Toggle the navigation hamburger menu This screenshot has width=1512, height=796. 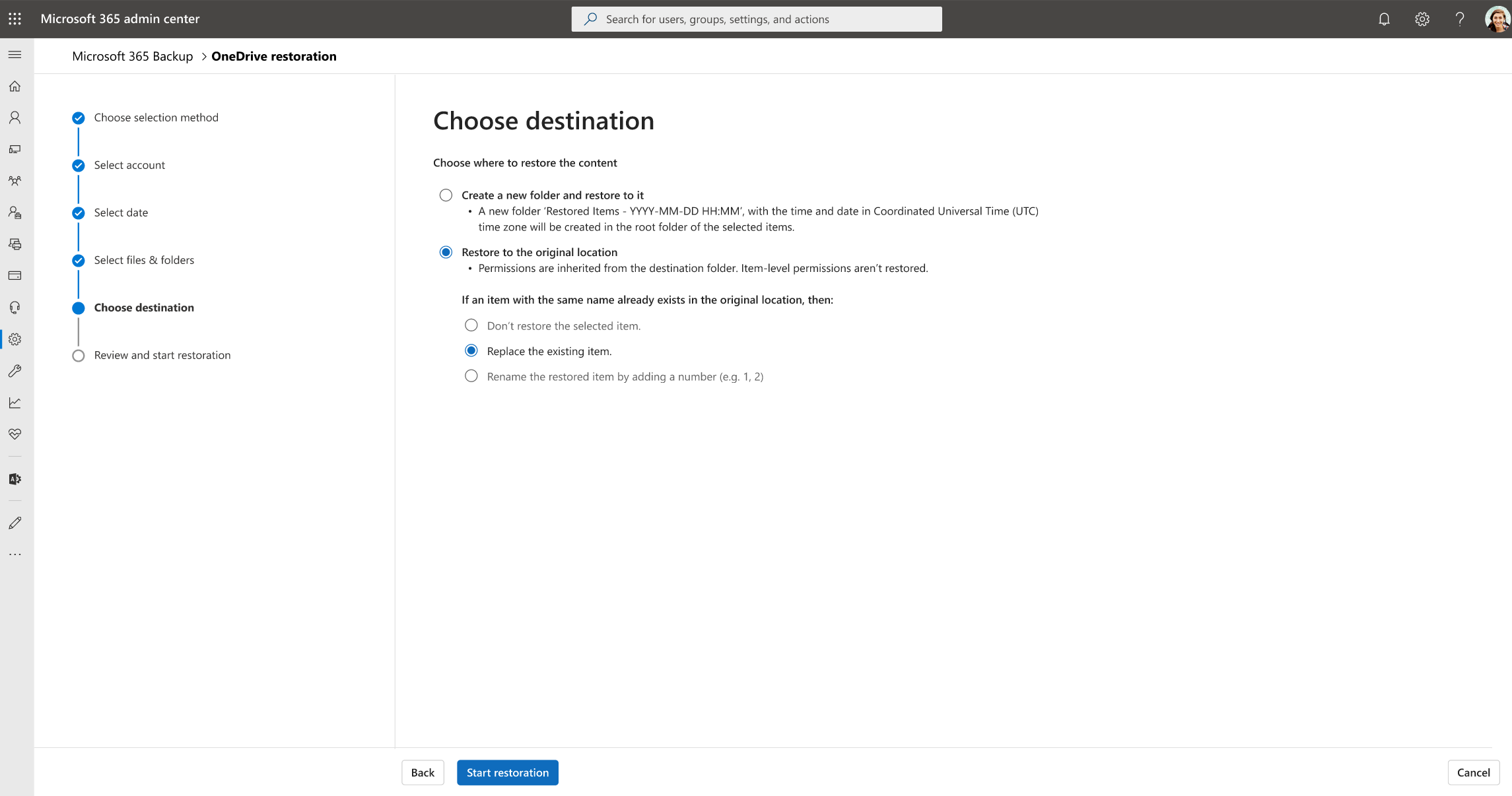pyautogui.click(x=15, y=55)
